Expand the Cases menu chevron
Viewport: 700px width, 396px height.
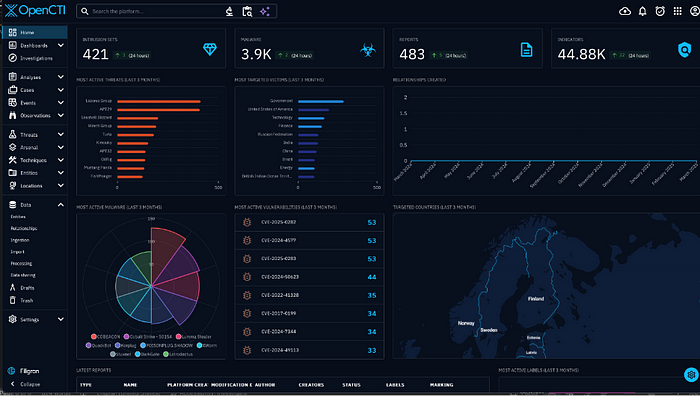pos(61,90)
